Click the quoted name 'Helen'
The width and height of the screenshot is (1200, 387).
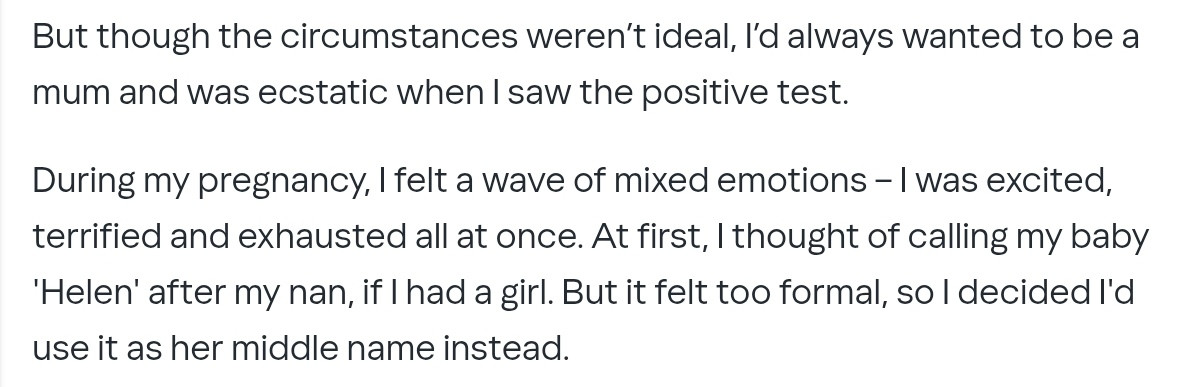89,295
